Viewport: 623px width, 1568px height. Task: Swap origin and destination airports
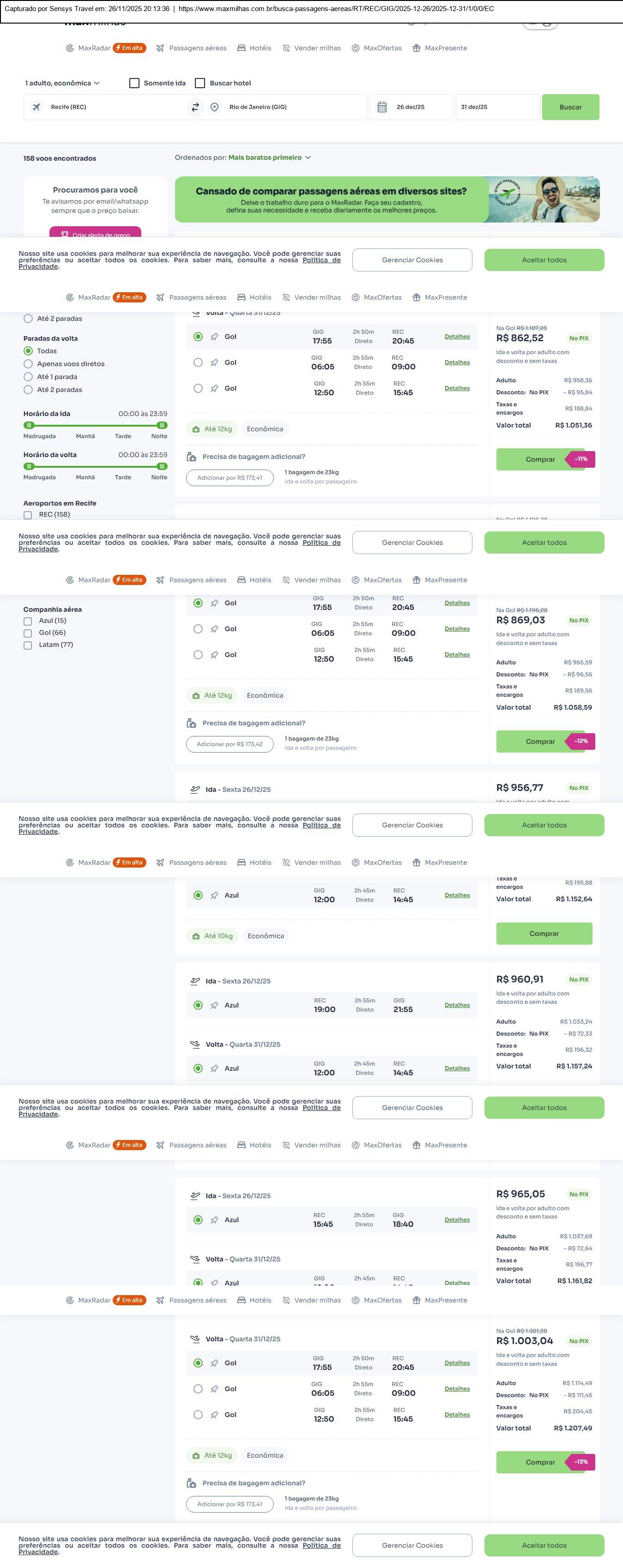(195, 107)
